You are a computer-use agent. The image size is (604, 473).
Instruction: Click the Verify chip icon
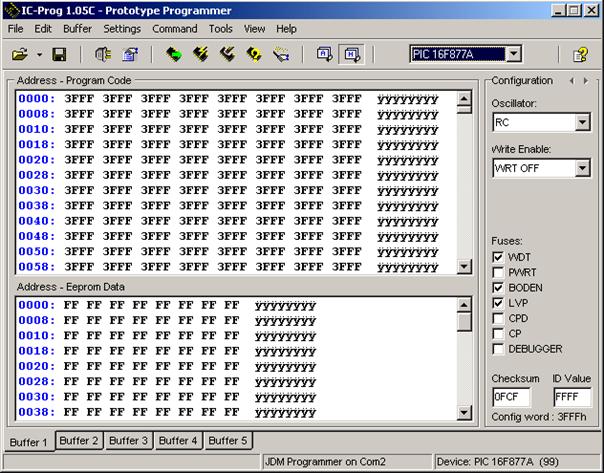[254, 54]
